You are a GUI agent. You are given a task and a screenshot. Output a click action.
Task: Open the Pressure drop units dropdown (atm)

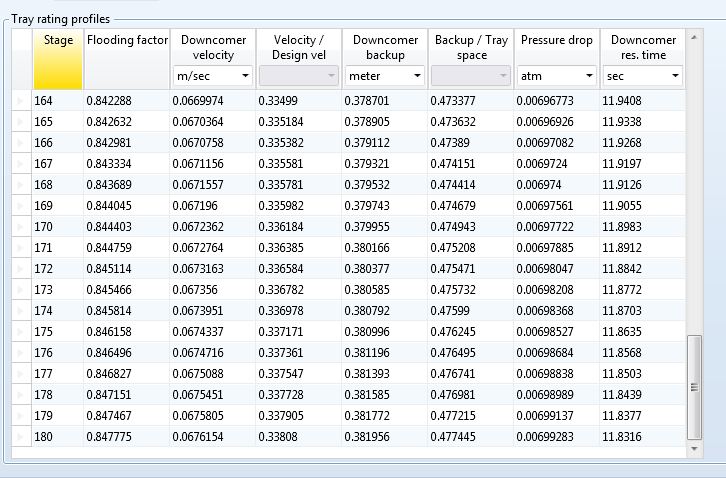point(557,76)
